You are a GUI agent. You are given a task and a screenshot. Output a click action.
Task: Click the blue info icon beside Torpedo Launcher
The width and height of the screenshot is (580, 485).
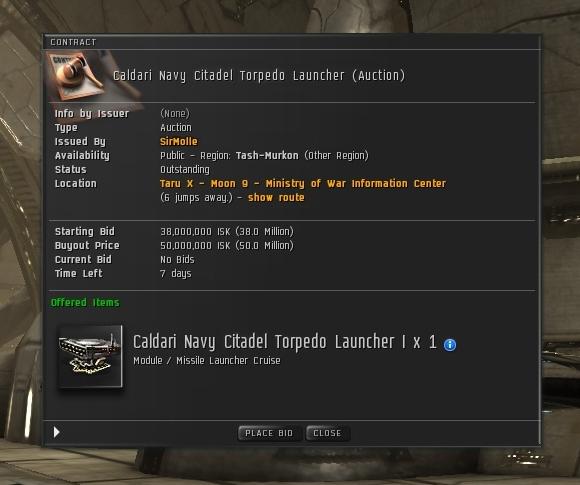point(450,345)
